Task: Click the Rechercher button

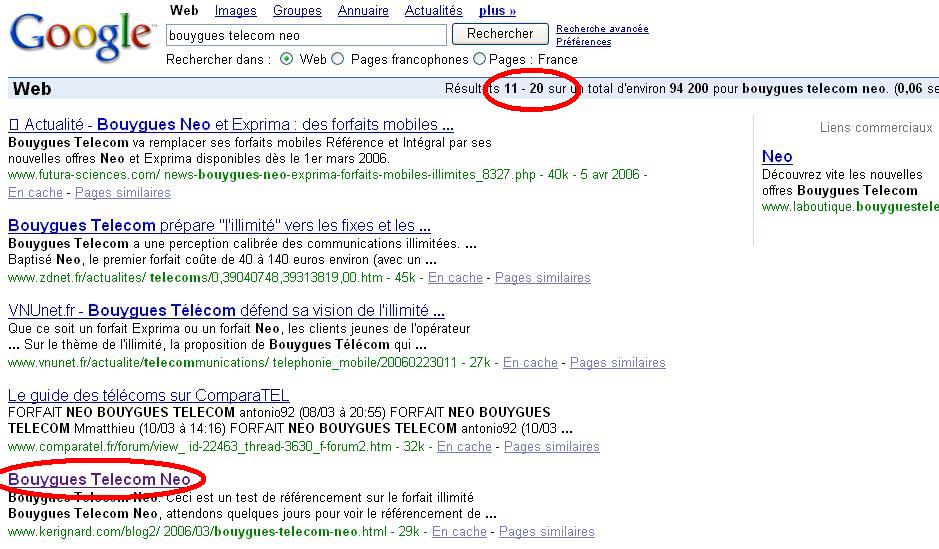Action: click(500, 34)
